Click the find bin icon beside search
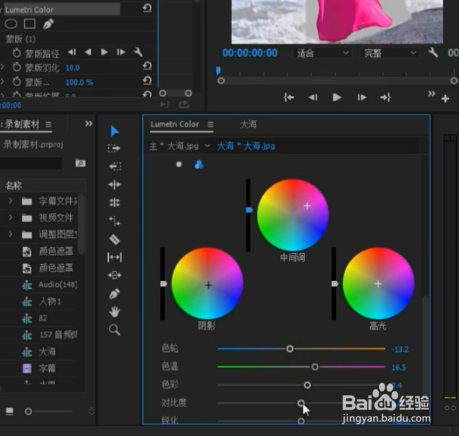The height and width of the screenshot is (436, 459). (x=80, y=163)
